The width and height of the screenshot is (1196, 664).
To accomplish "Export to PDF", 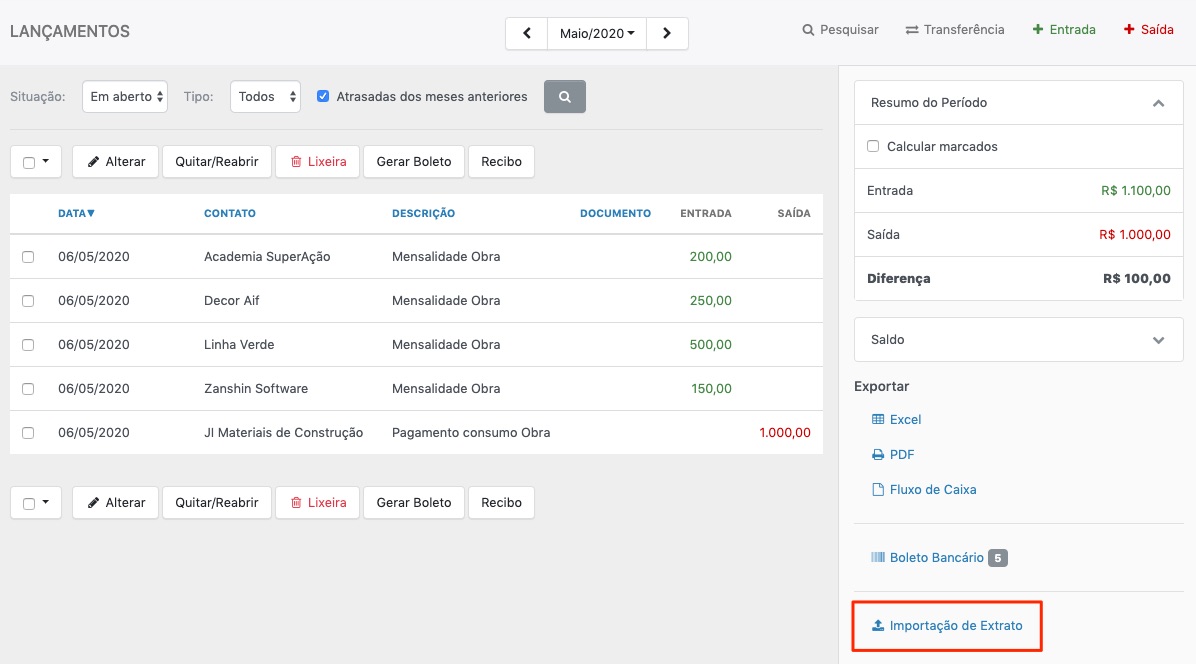I will point(892,454).
